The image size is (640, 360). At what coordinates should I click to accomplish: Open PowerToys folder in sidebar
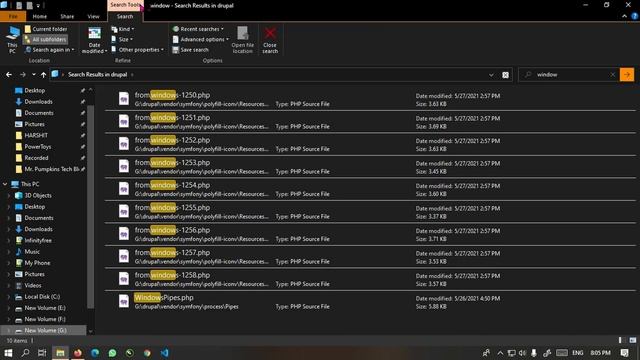(38, 147)
